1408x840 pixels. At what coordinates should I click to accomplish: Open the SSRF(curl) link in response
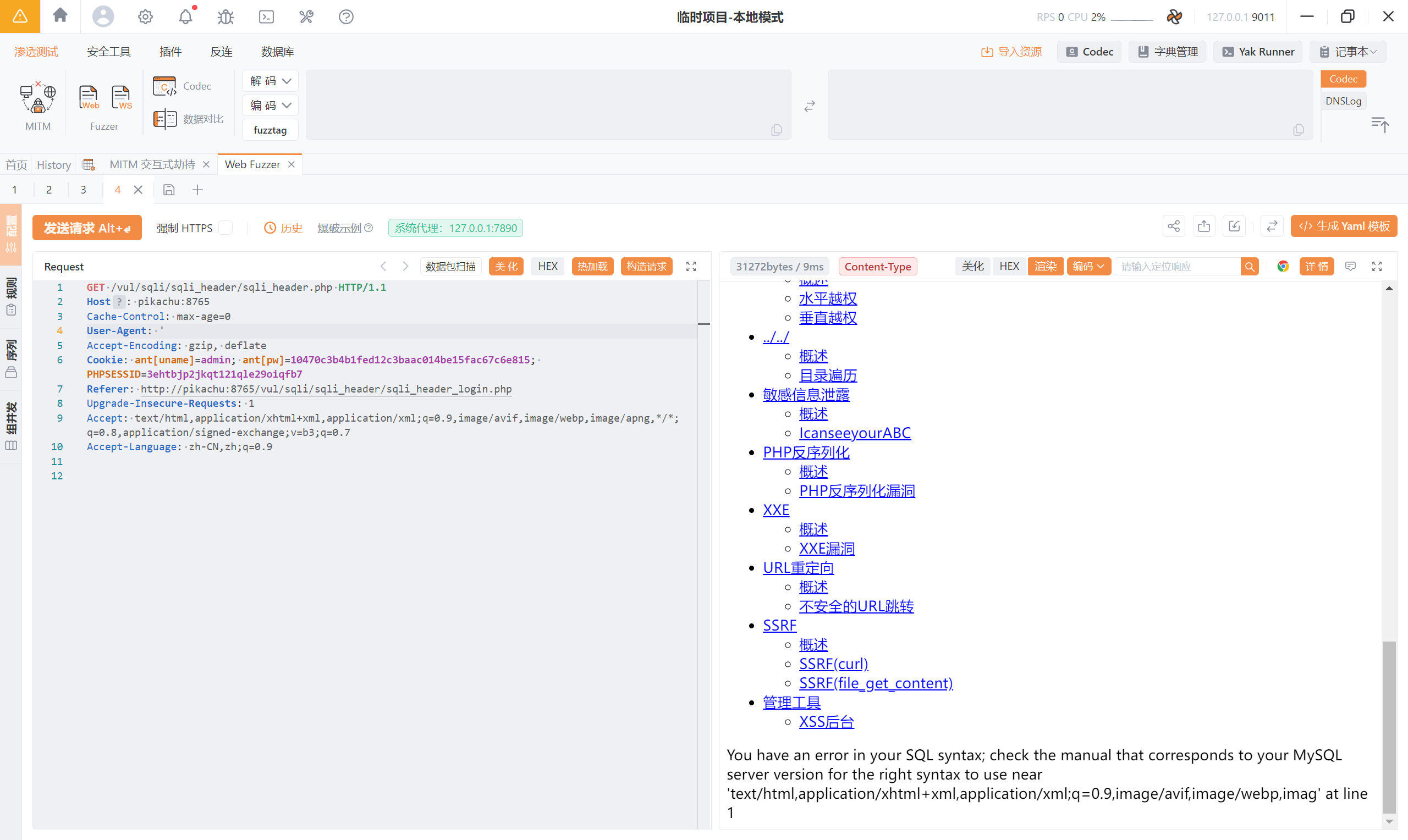click(833, 664)
